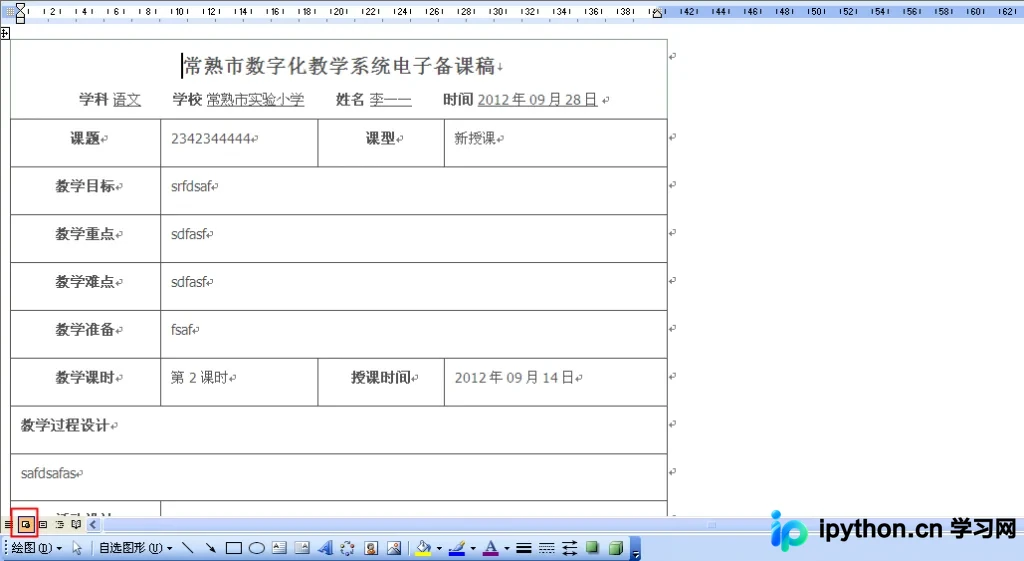Click the cell containing 2342344444

tap(239, 143)
